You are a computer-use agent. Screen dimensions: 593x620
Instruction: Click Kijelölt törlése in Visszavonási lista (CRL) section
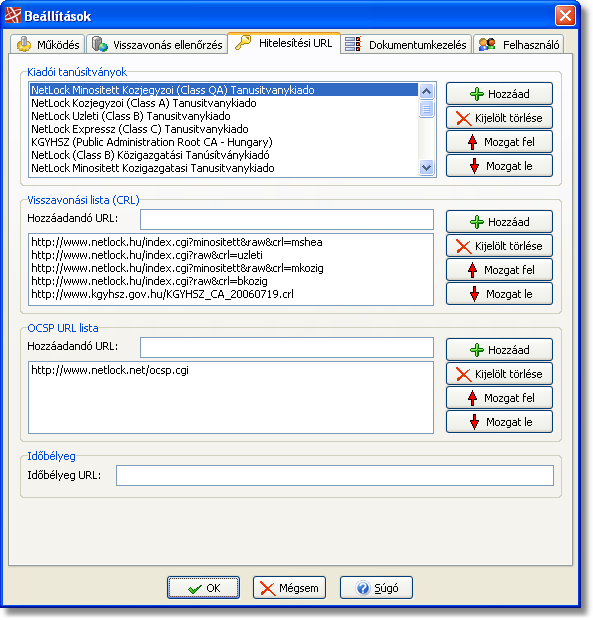(499, 246)
